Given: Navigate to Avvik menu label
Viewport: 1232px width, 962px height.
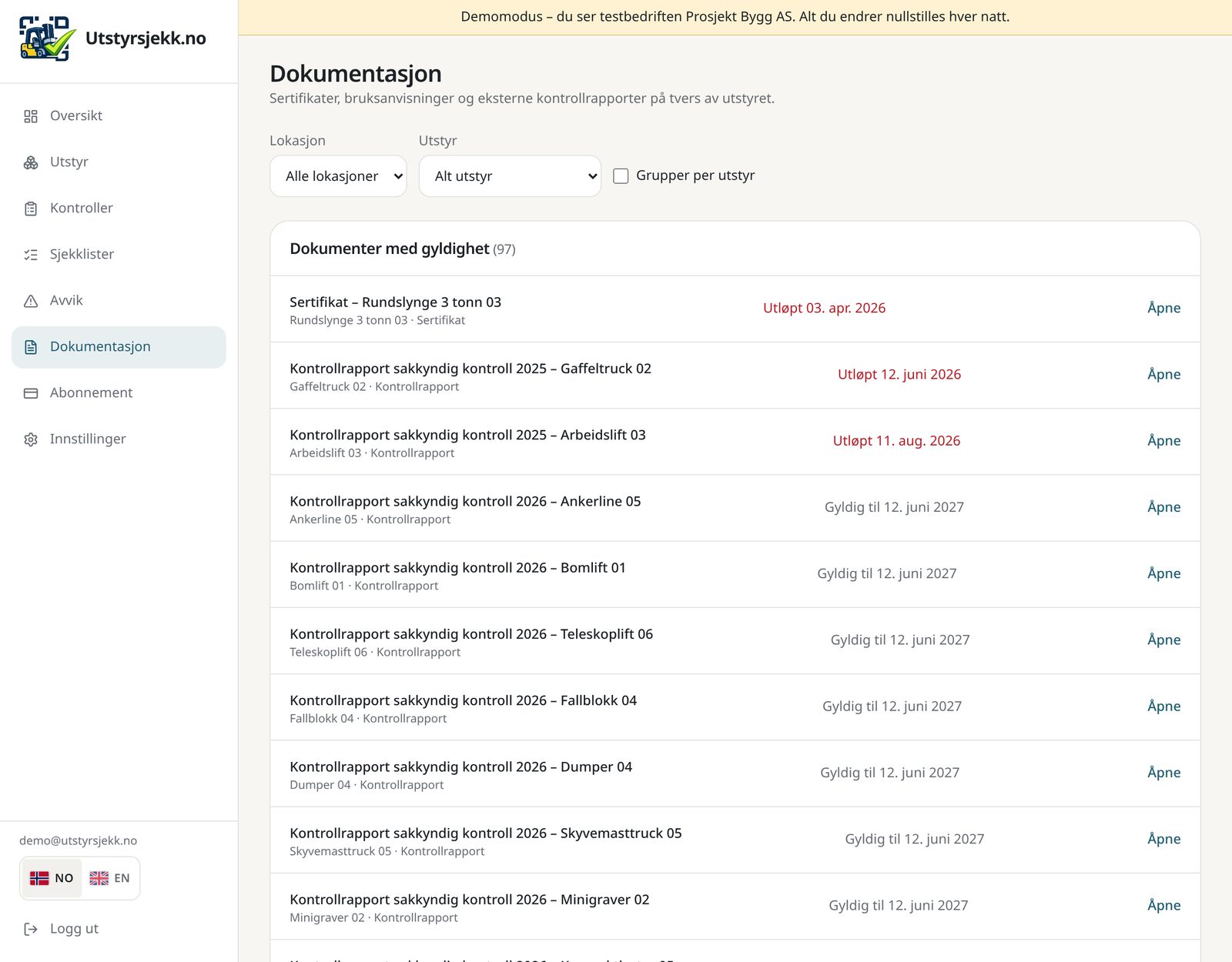Looking at the screenshot, I should click(66, 300).
